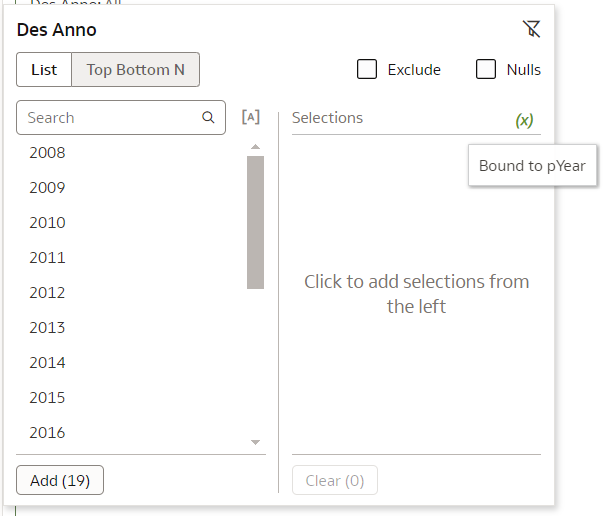This screenshot has height=516, width=604.
Task: Select the year 2010 from the list
Action: pos(47,223)
